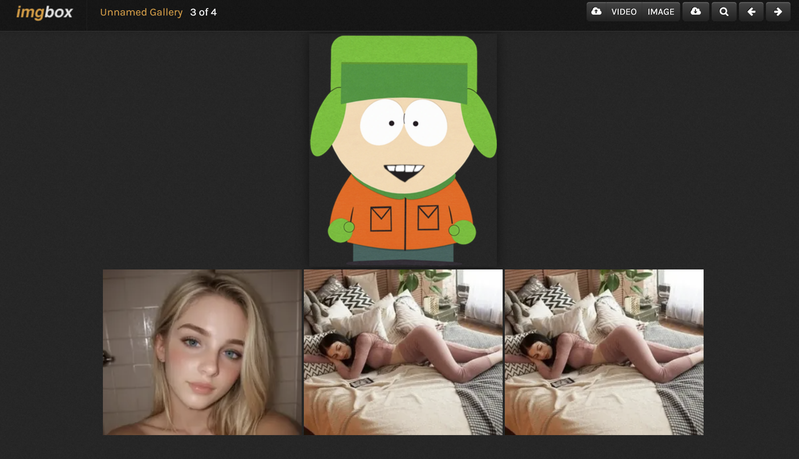Click the imgbox logo
799x459 pixels.
pos(44,12)
